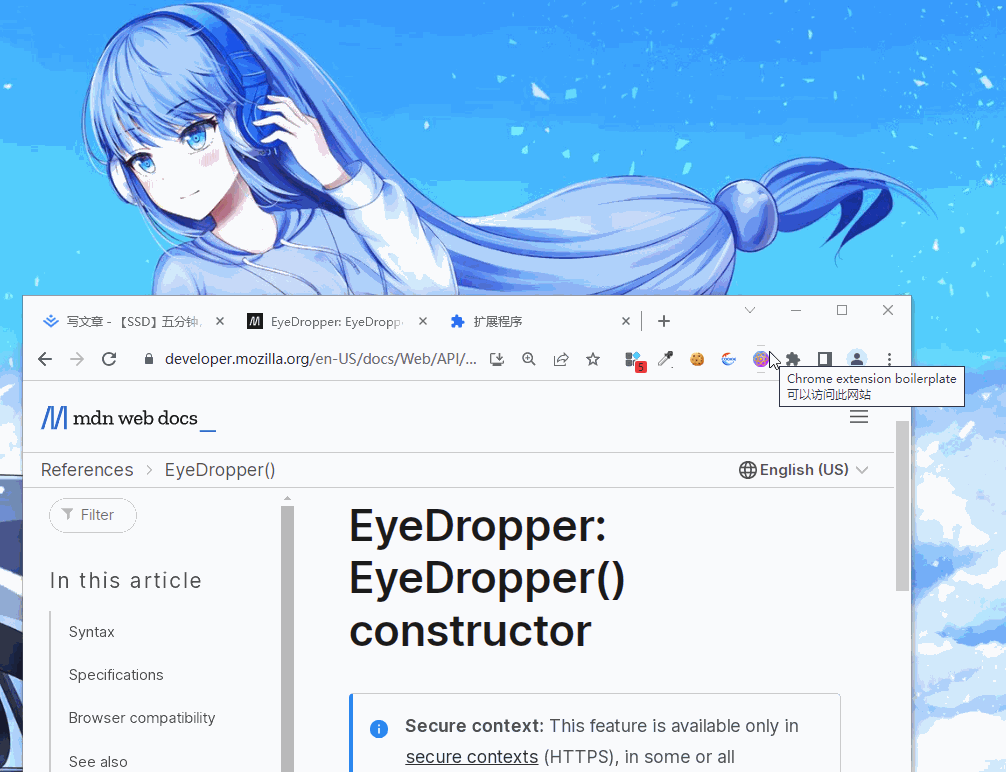The width and height of the screenshot is (1006, 772).
Task: Open the profile avatar menu
Action: pos(857,359)
